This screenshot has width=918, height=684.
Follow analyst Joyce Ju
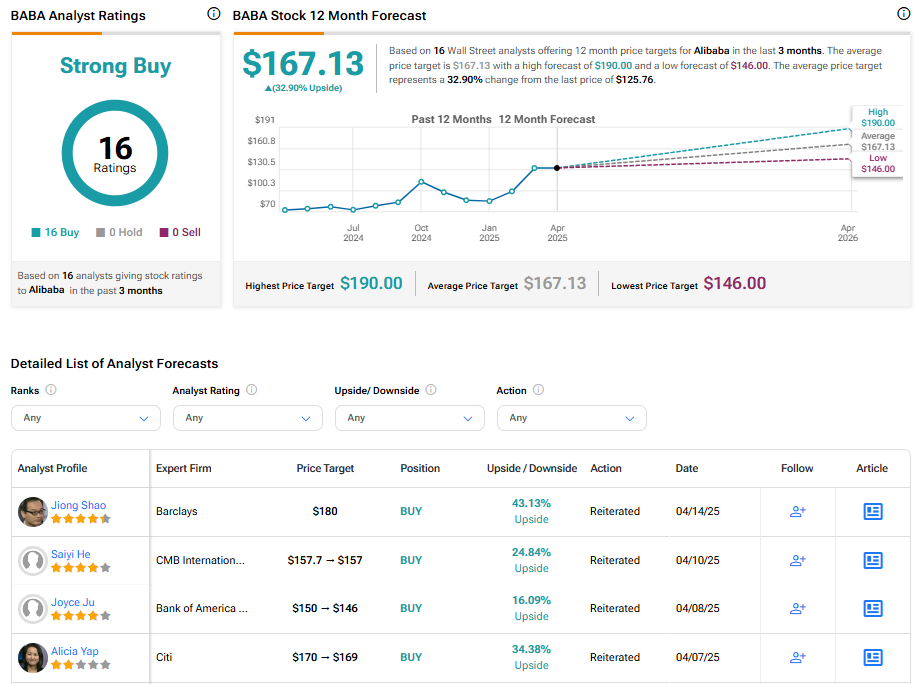797,608
